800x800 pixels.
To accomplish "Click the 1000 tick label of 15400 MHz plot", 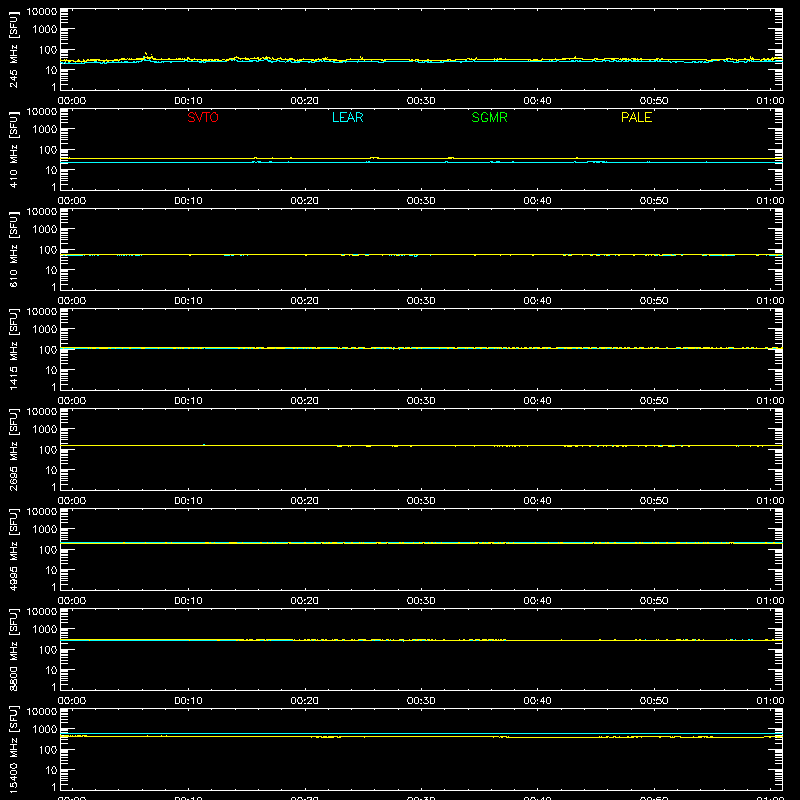I will (x=45, y=730).
